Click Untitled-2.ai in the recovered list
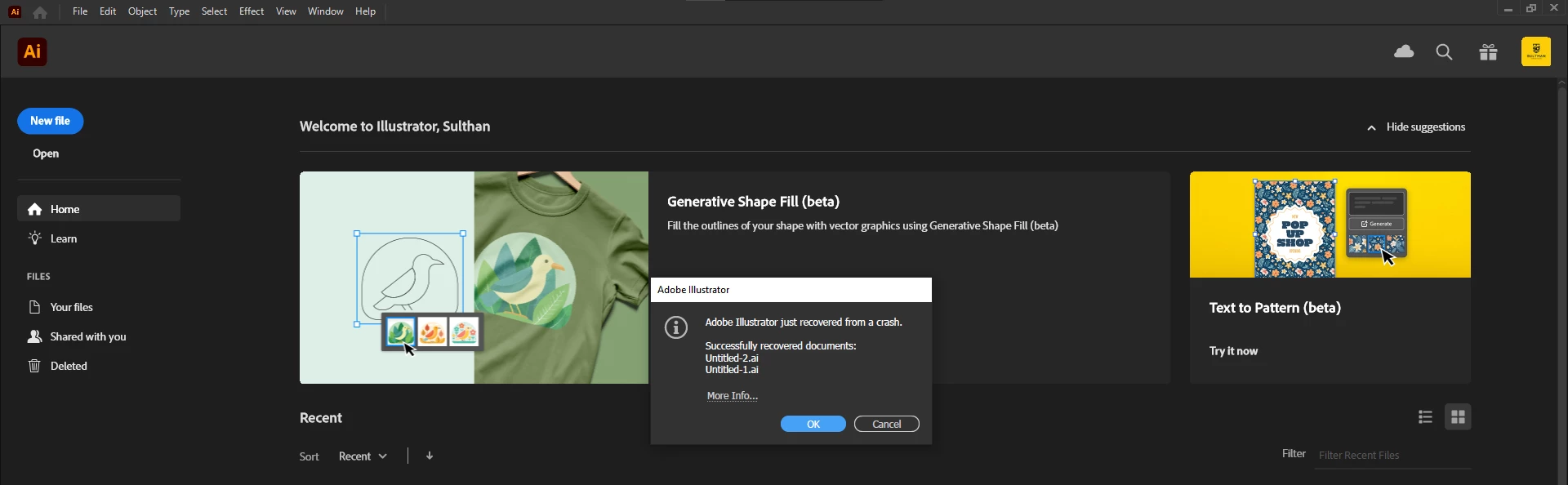 (x=732, y=358)
